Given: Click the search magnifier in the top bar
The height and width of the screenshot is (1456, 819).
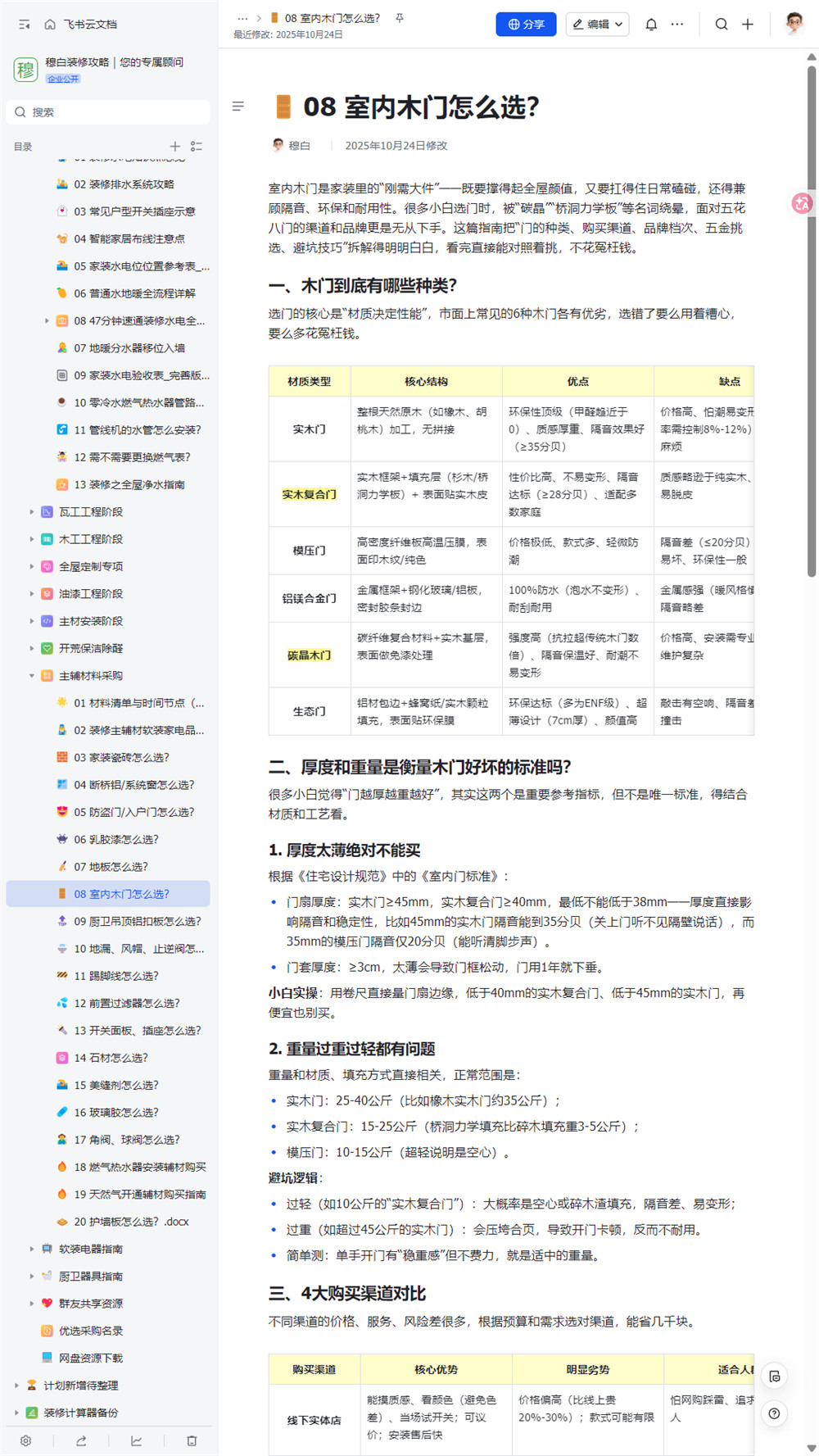Looking at the screenshot, I should (722, 25).
